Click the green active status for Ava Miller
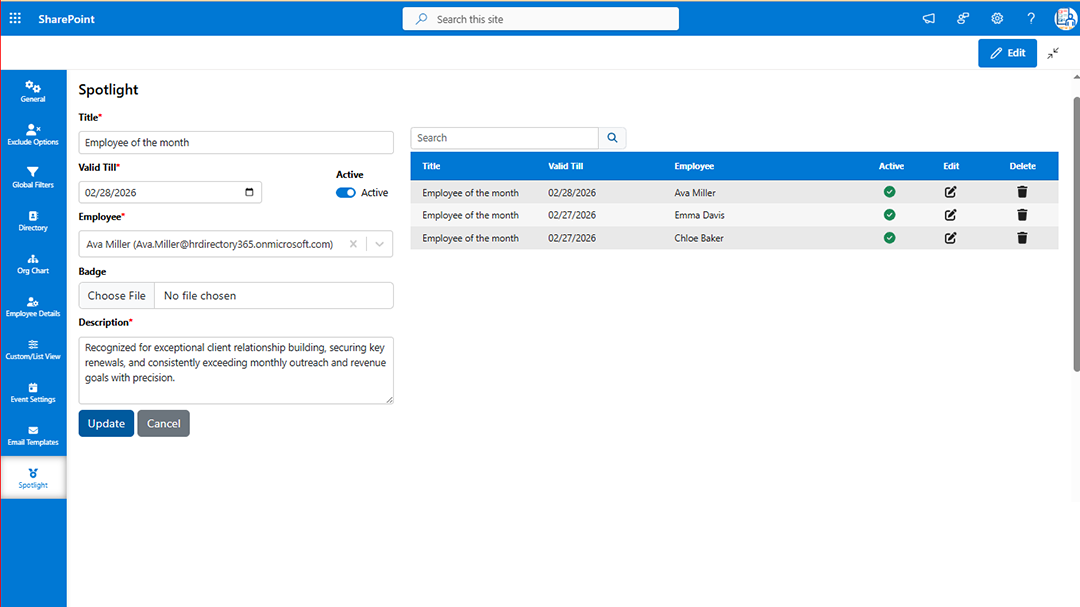 [890, 191]
